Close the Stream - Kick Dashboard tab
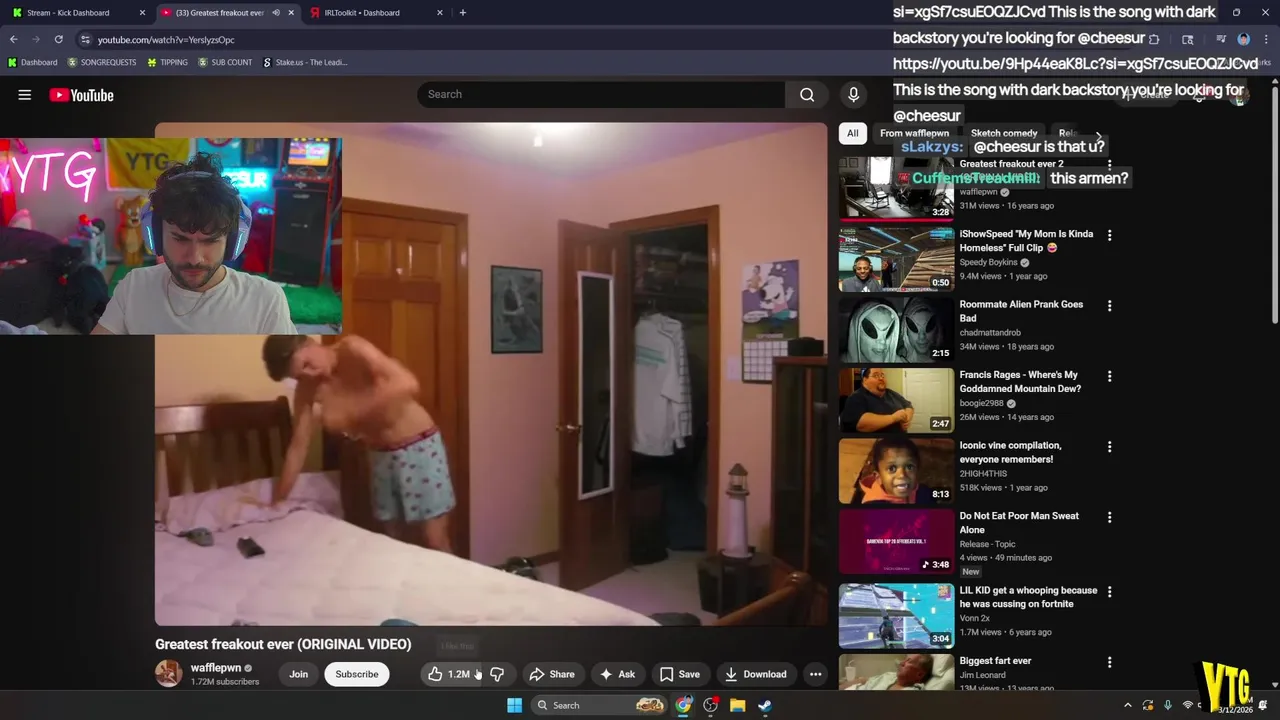This screenshot has width=1280, height=720. [x=142, y=12]
